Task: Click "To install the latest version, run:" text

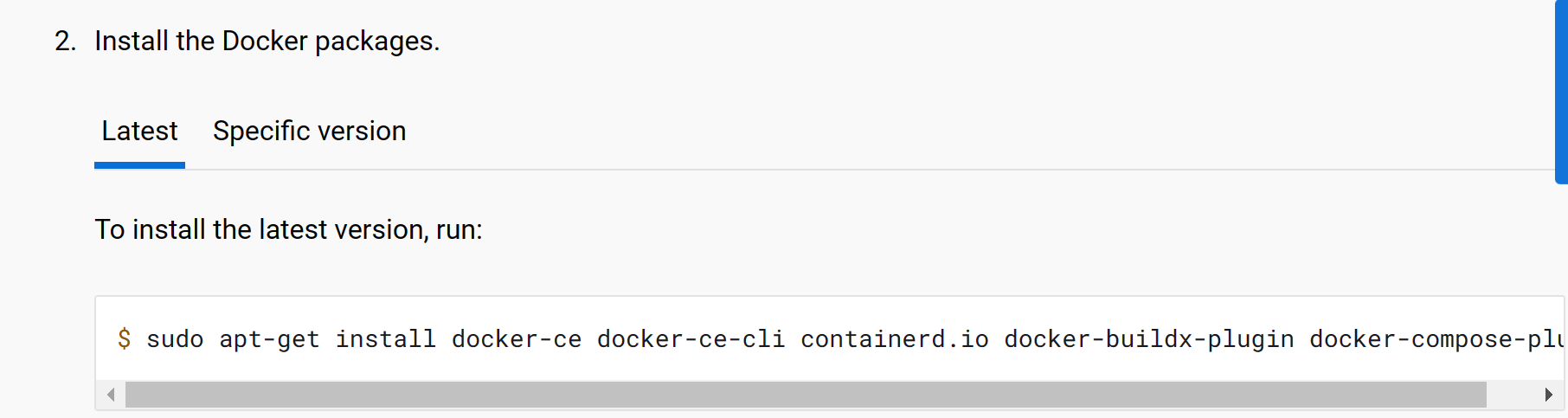Action: (x=288, y=229)
